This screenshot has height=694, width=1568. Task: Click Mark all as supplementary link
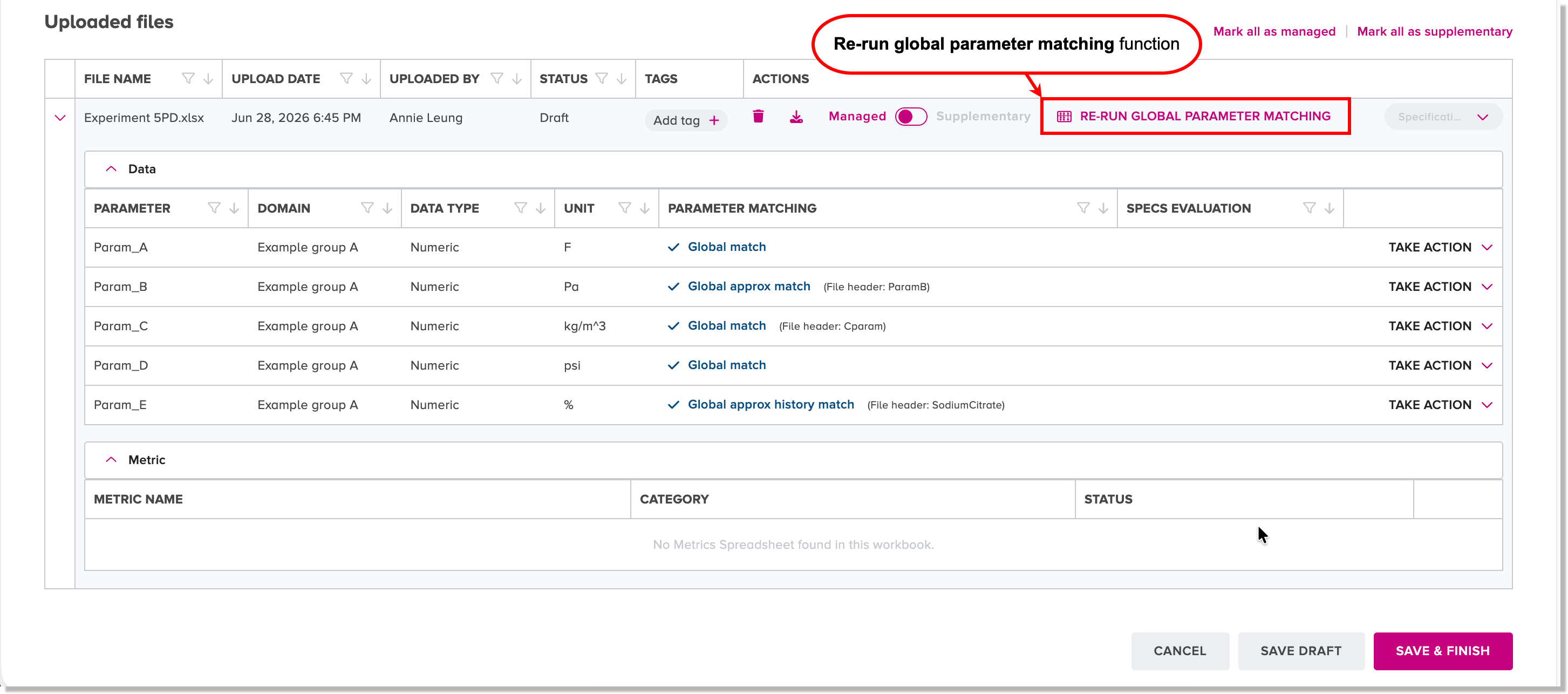tap(1434, 32)
